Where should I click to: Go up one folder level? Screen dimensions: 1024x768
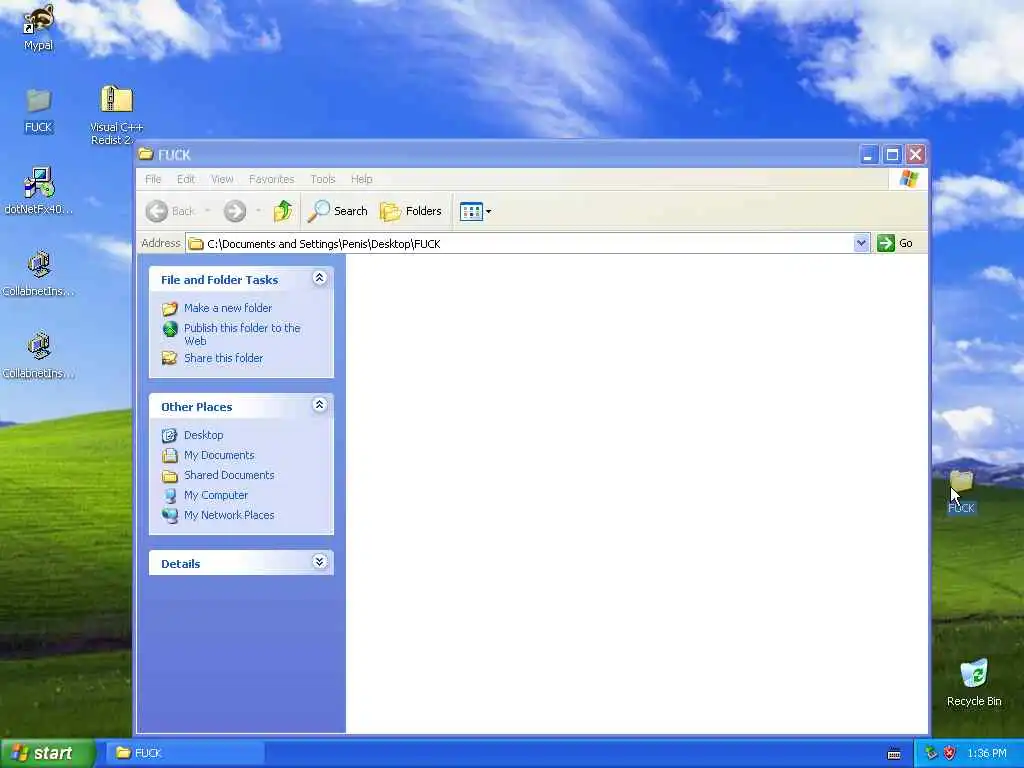click(283, 211)
